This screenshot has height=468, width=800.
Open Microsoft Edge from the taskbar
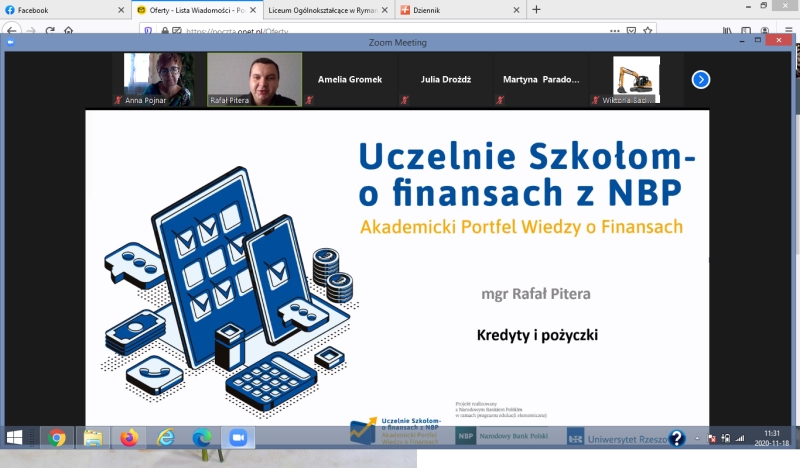(202, 438)
